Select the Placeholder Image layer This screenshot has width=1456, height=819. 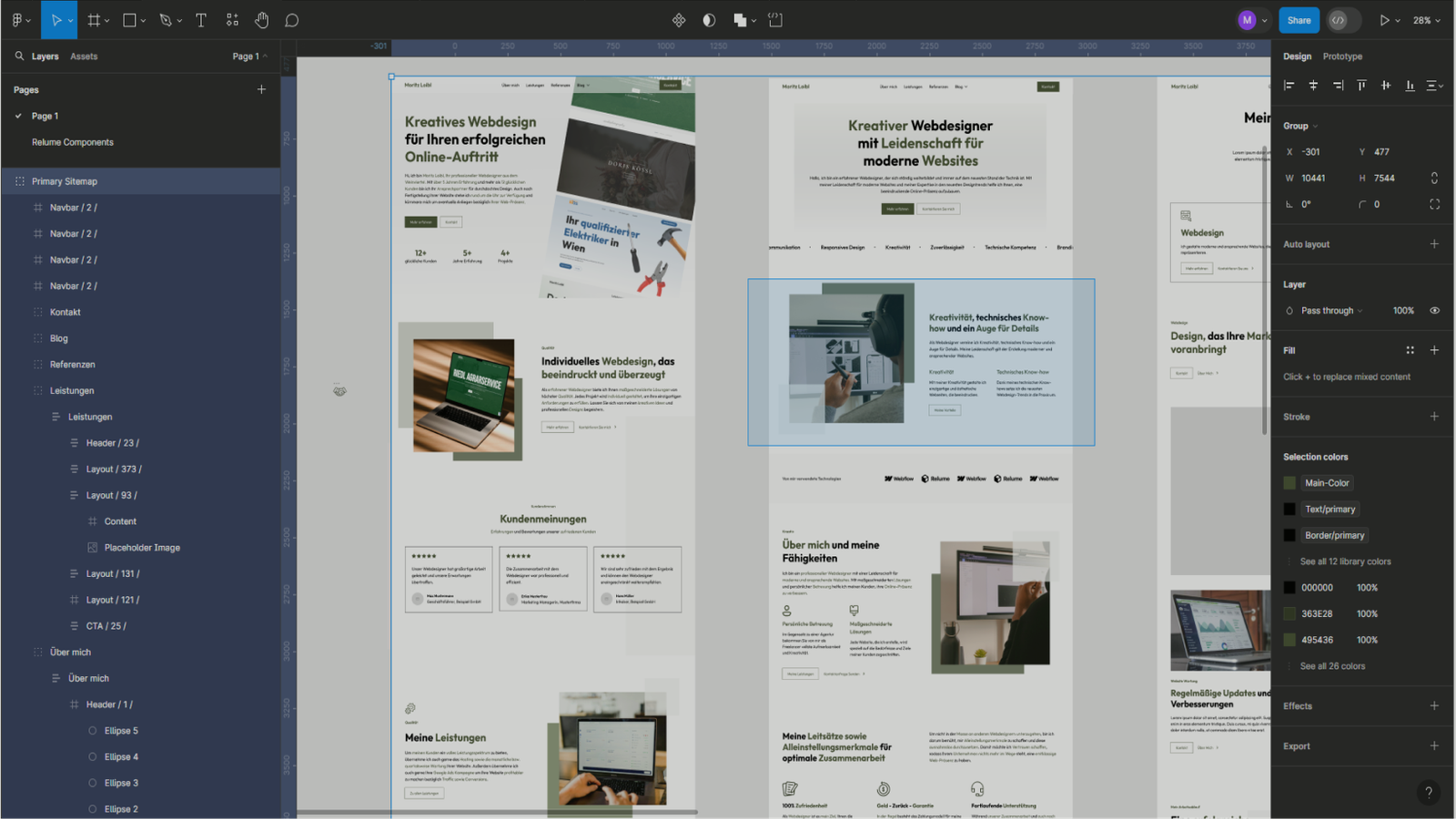coord(142,548)
